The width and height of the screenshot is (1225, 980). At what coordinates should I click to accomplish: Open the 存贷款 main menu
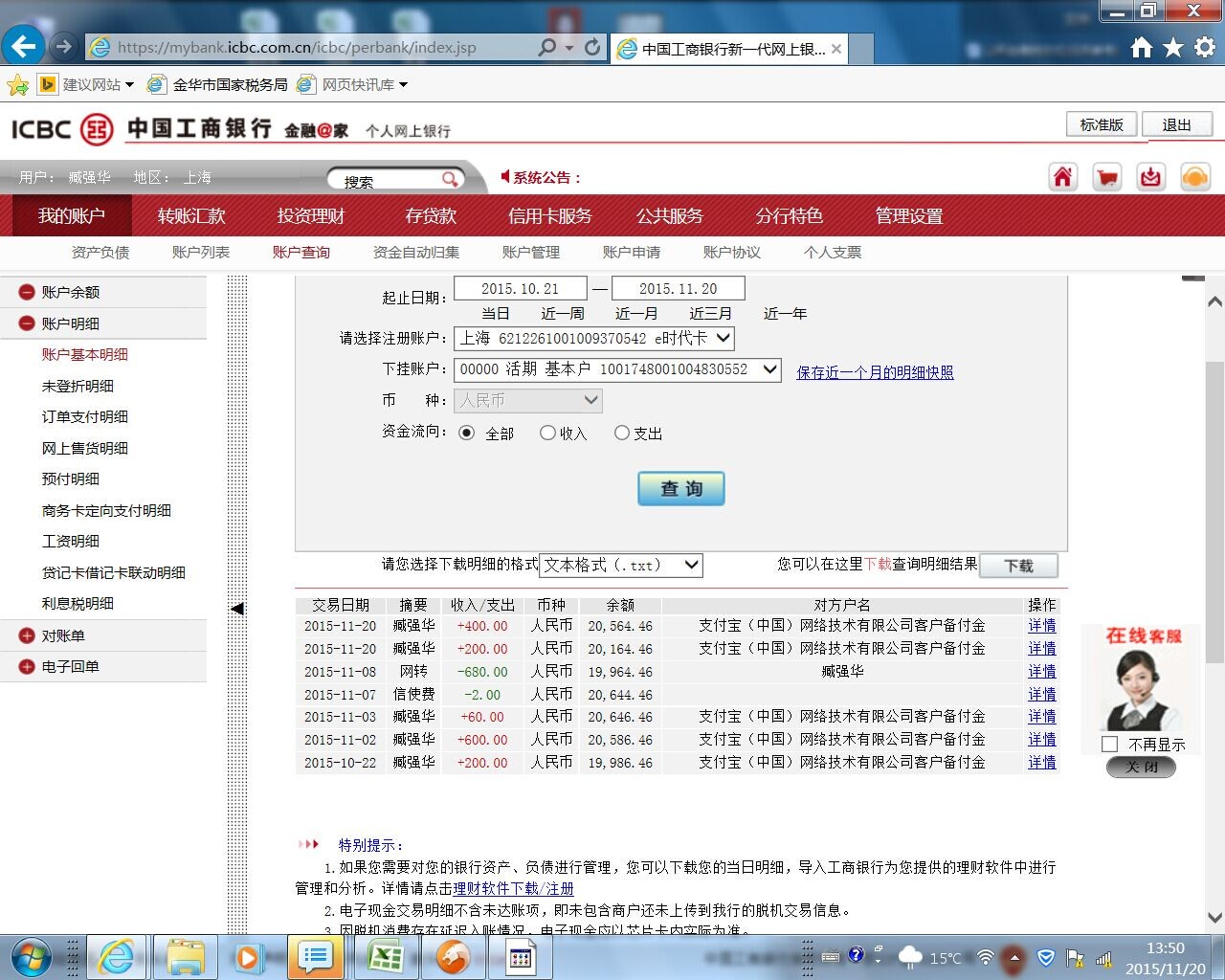431,216
